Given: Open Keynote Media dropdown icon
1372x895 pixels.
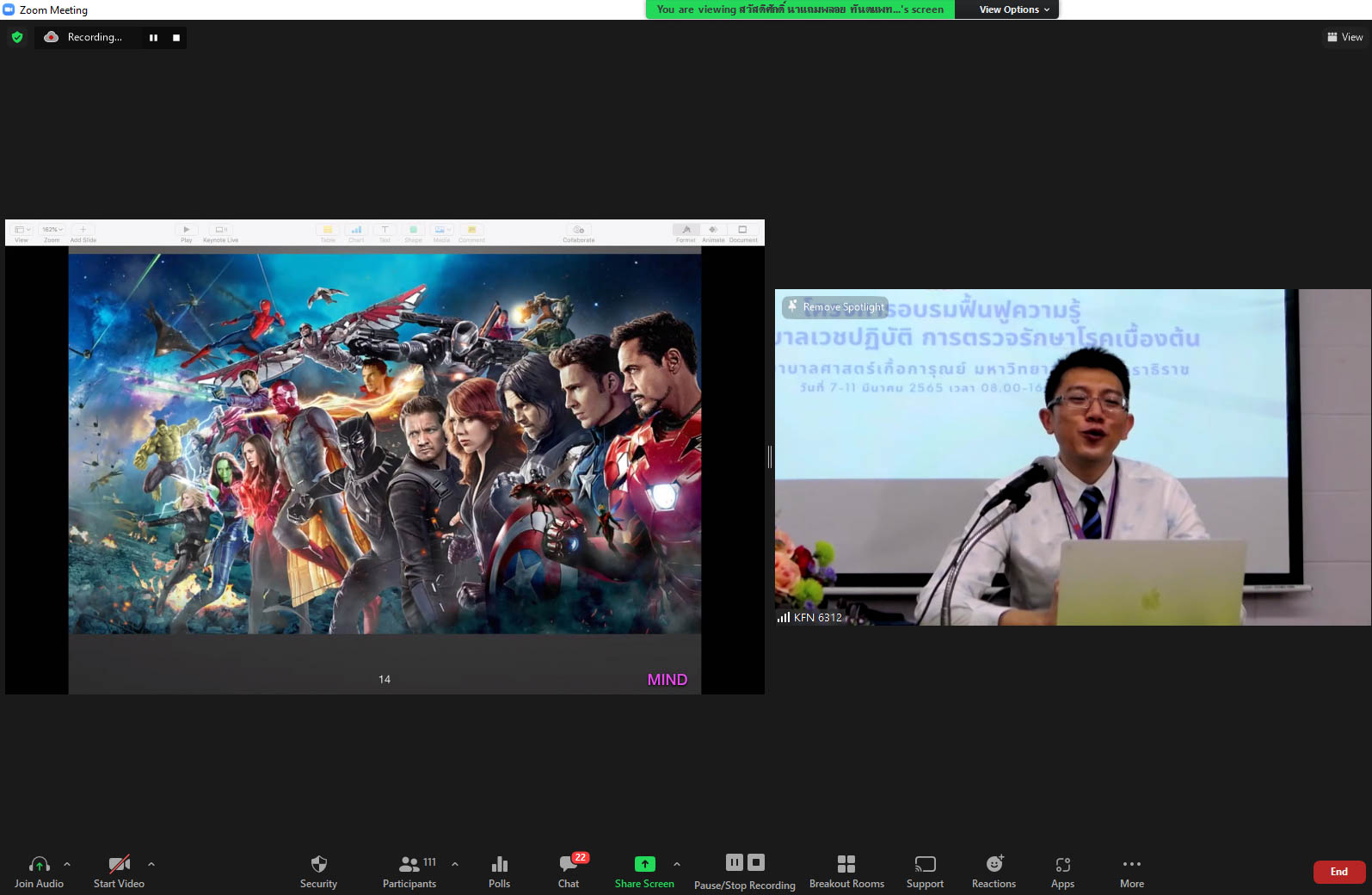Looking at the screenshot, I should tap(441, 231).
